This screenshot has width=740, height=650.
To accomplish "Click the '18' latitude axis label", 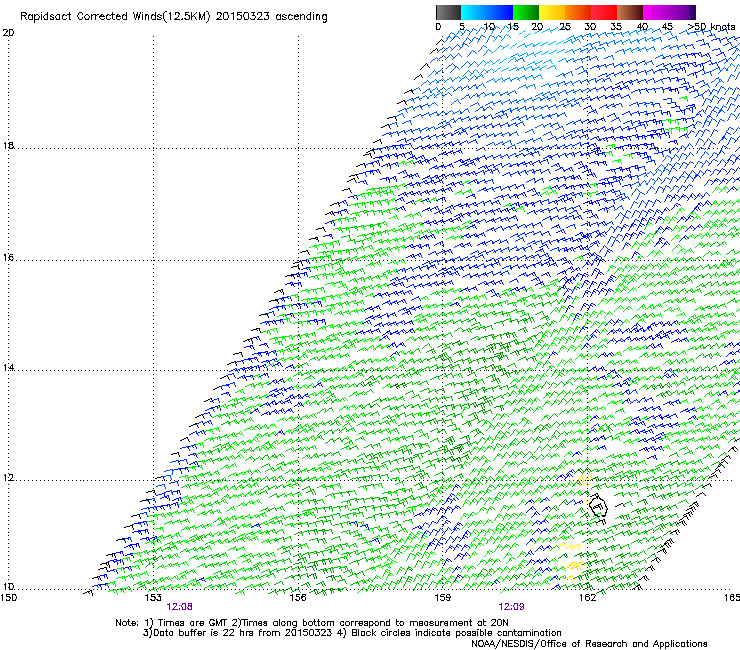I will [x=8, y=145].
